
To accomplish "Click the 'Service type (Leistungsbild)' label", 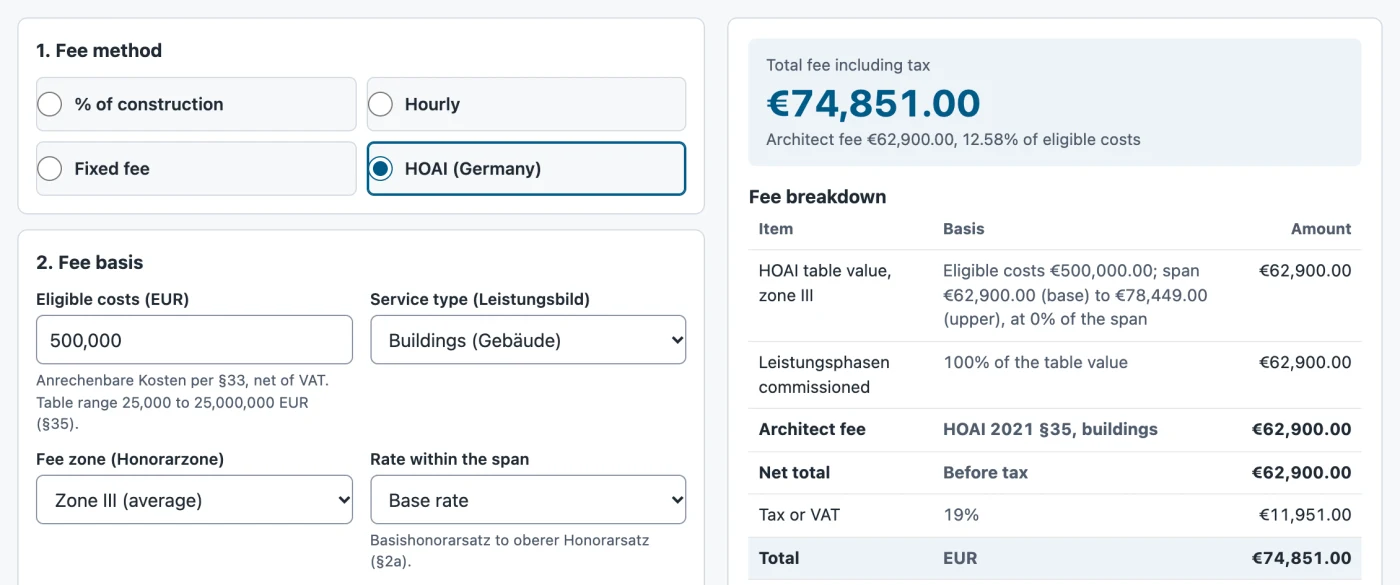I will coord(480,299).
